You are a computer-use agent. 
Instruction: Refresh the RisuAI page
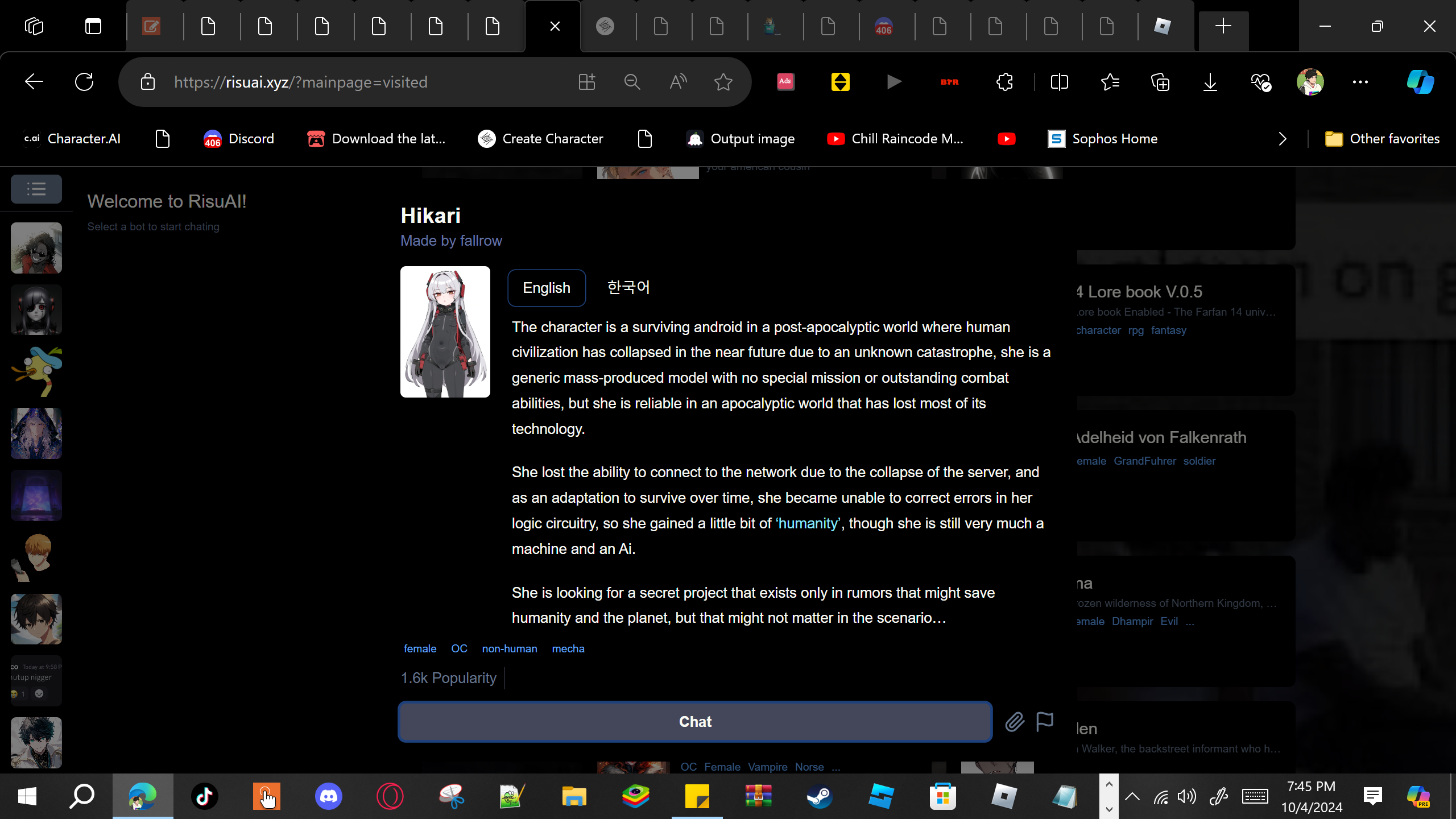click(84, 82)
